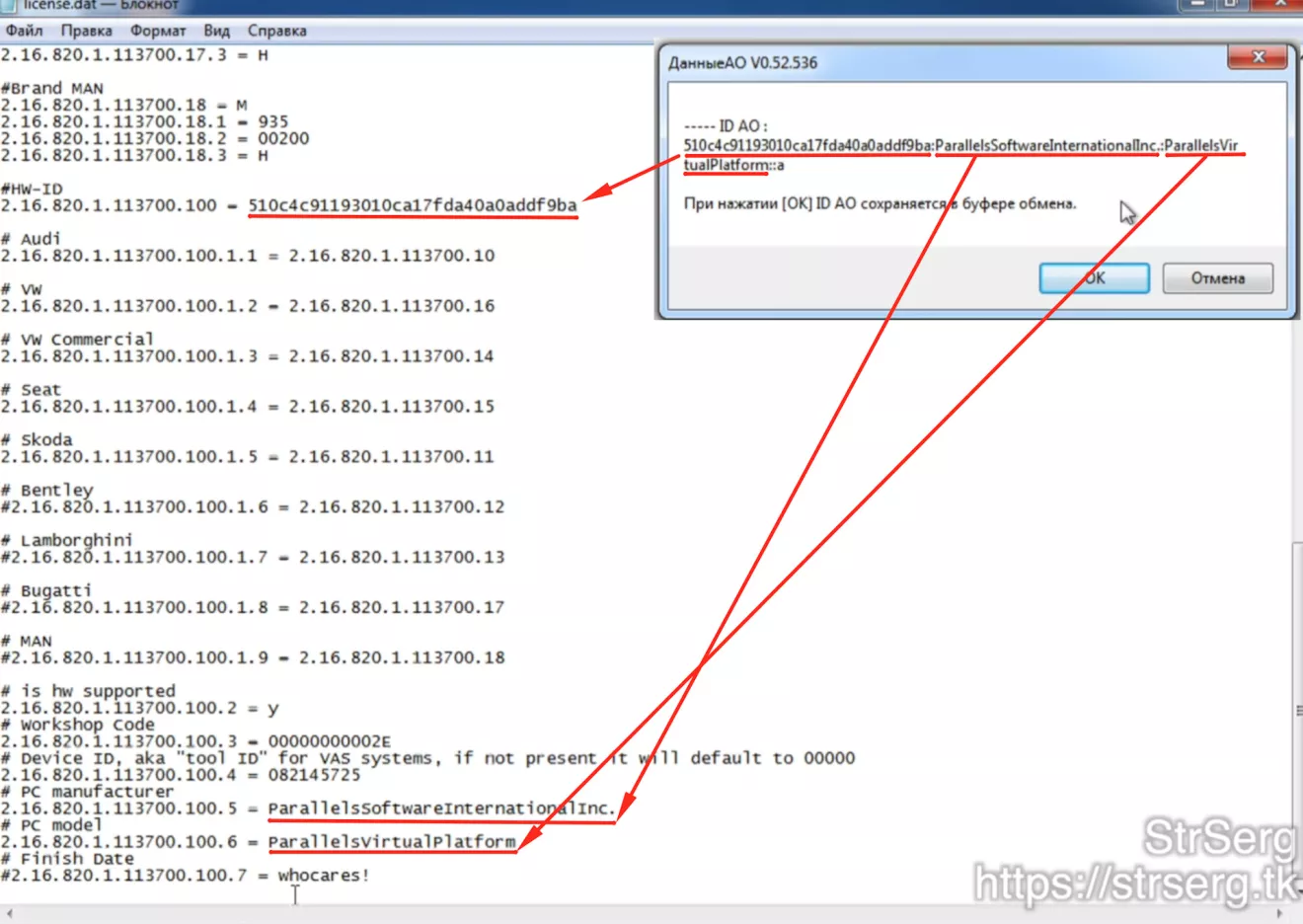Click the '#Brand MAN' comment line
Viewport: 1303px width, 924px height.
click(x=52, y=88)
